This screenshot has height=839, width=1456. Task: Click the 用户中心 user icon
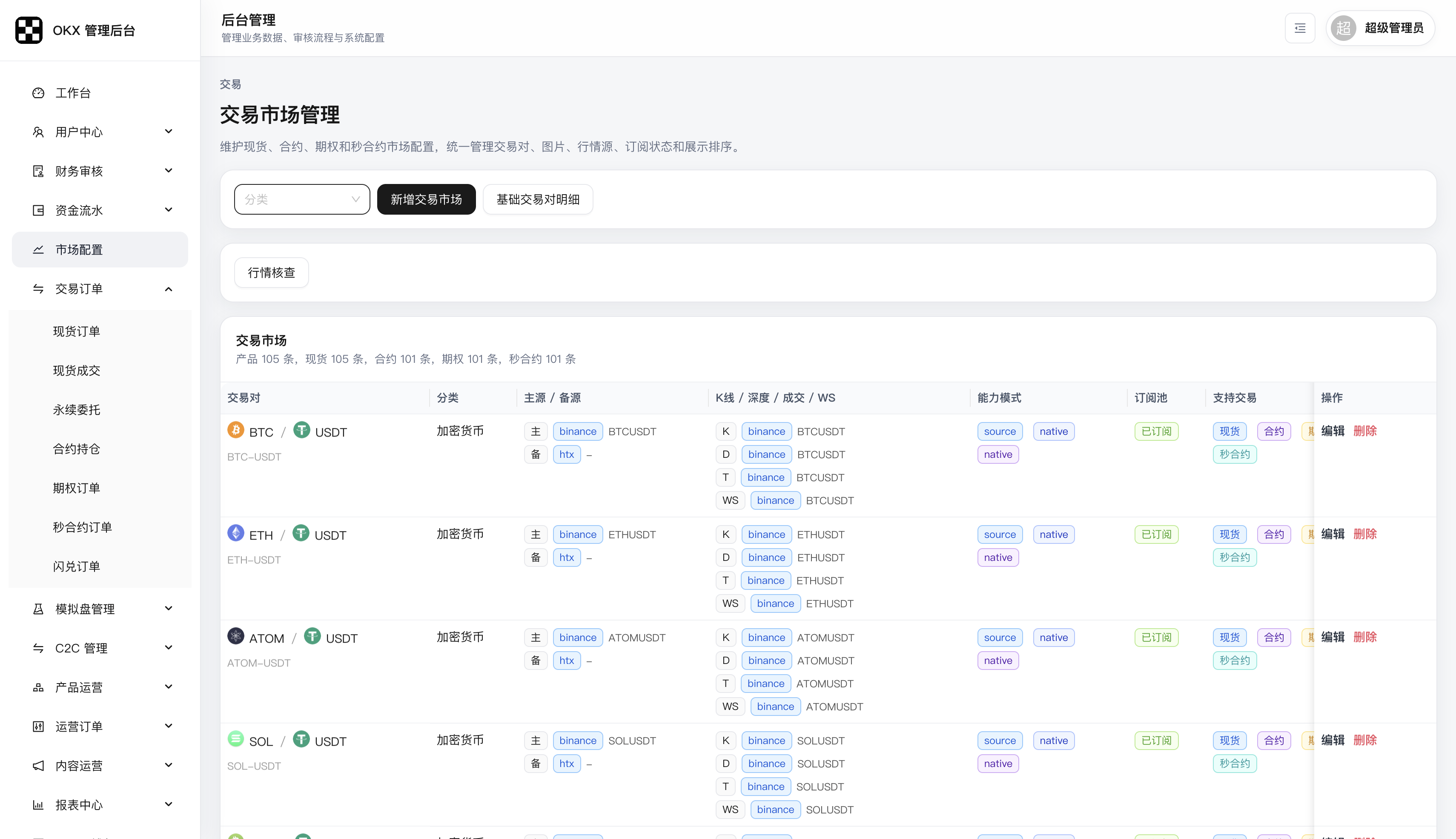(38, 132)
